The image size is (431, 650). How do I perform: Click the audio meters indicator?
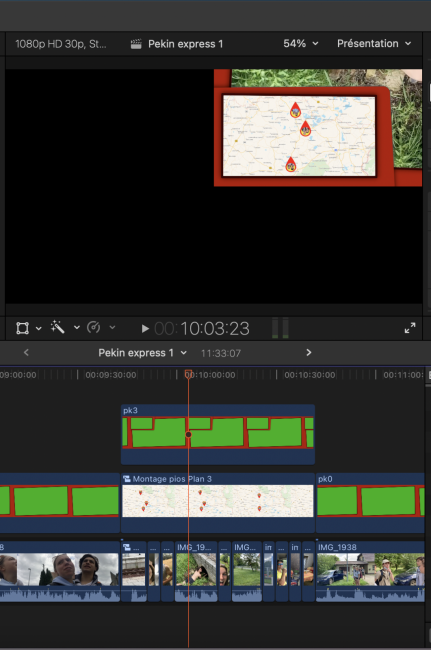(280, 328)
